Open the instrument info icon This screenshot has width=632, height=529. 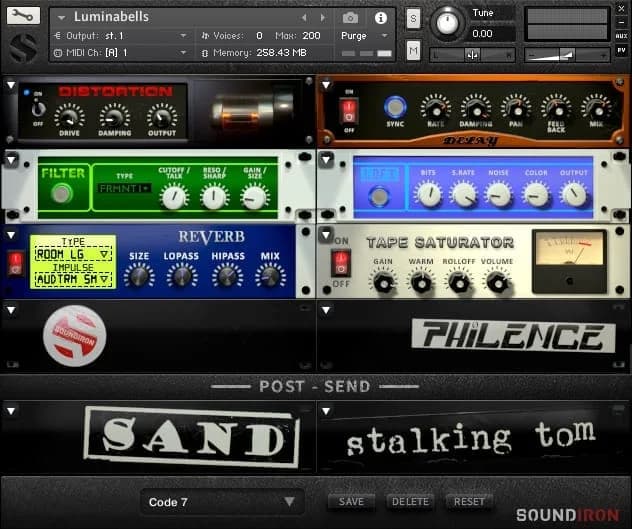point(380,18)
